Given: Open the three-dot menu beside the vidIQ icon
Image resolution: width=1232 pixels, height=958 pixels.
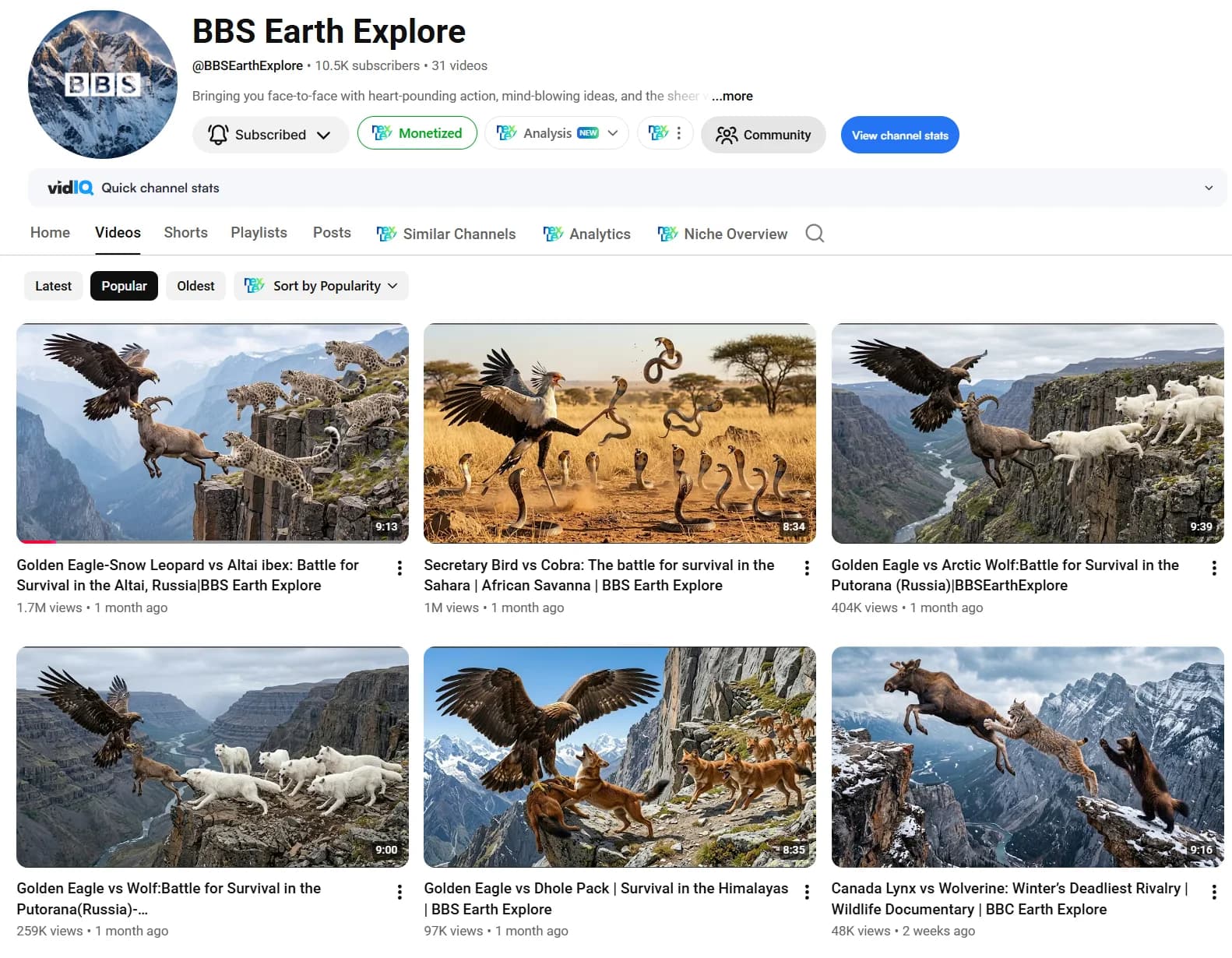Looking at the screenshot, I should (x=679, y=133).
